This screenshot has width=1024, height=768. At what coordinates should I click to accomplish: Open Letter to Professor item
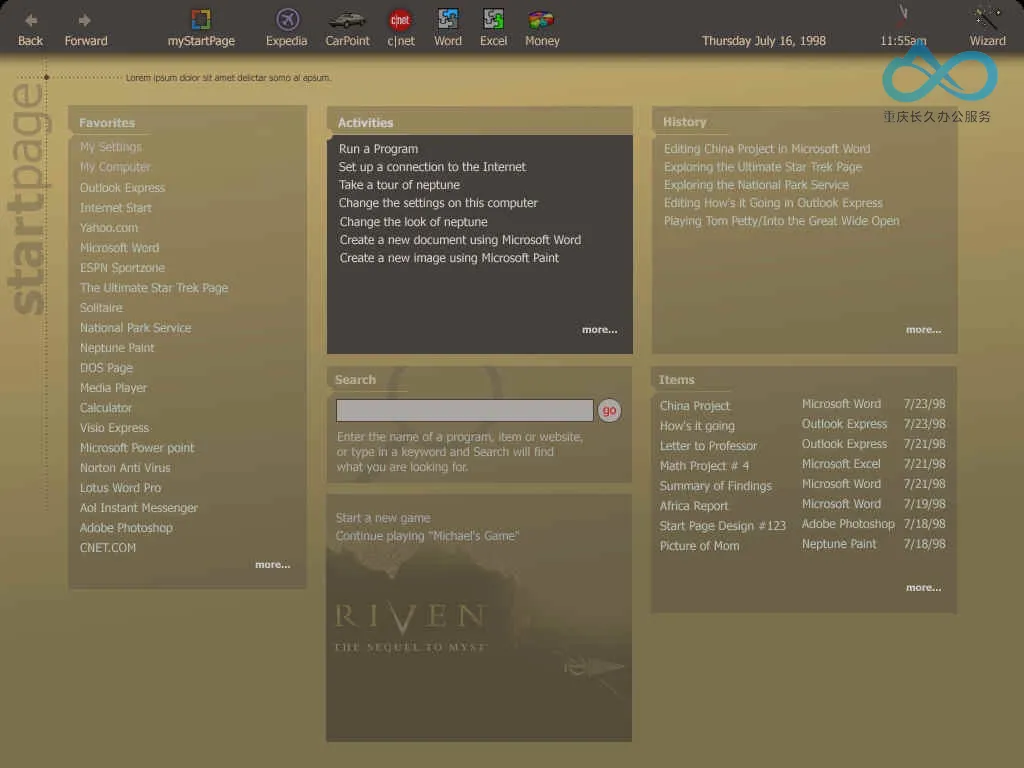point(708,446)
